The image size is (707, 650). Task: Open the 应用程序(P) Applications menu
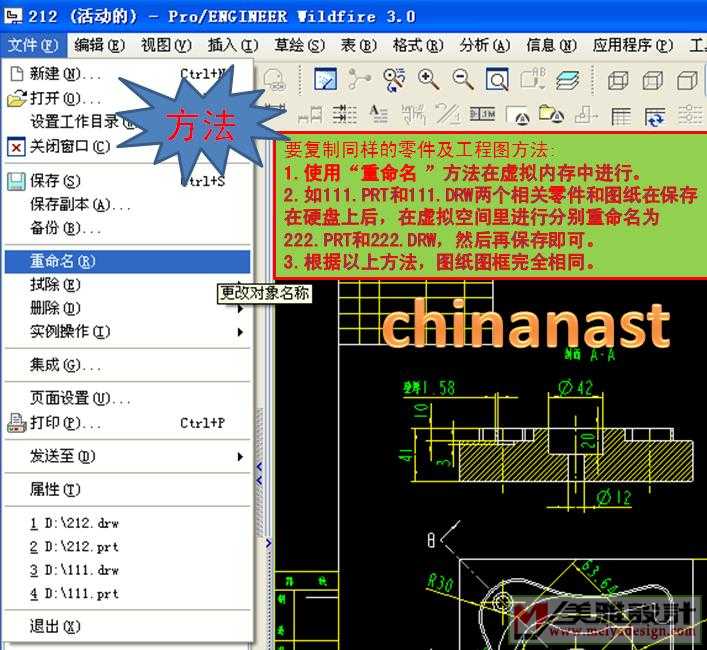click(633, 45)
